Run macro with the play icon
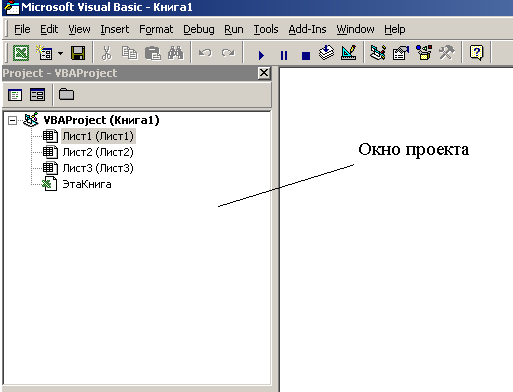 click(x=261, y=55)
